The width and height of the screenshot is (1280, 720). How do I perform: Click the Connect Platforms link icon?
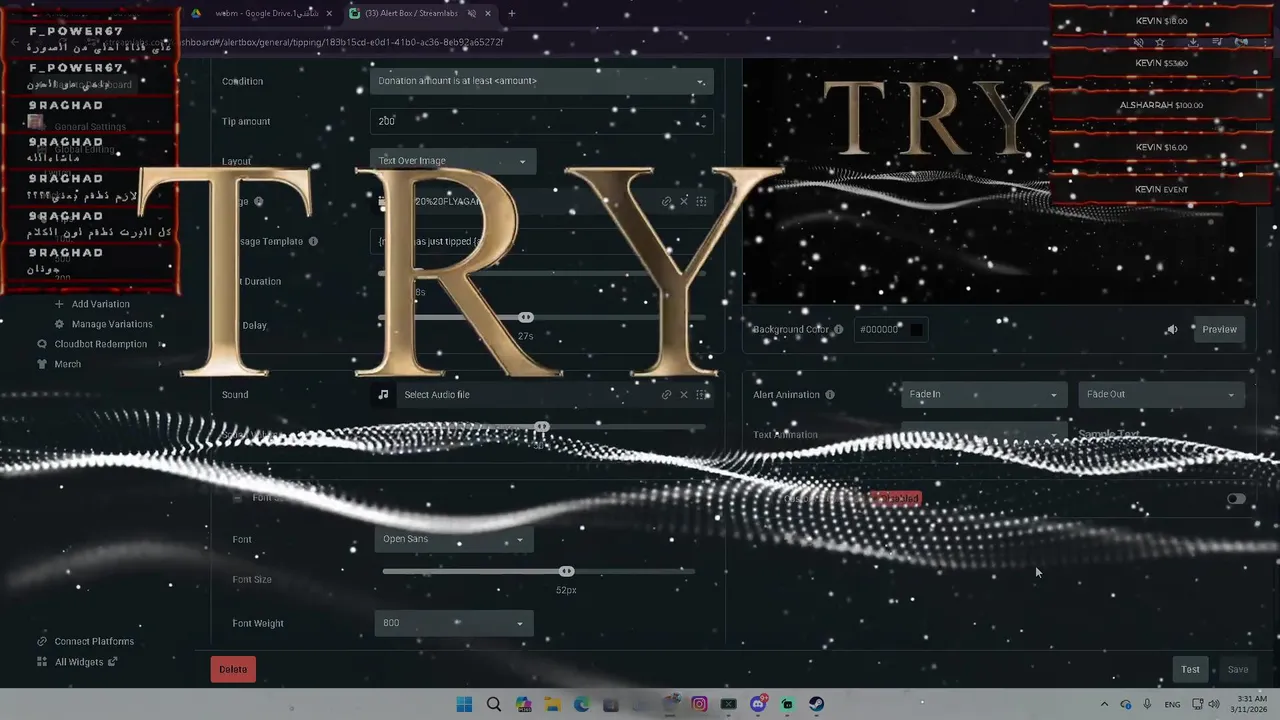coord(42,642)
